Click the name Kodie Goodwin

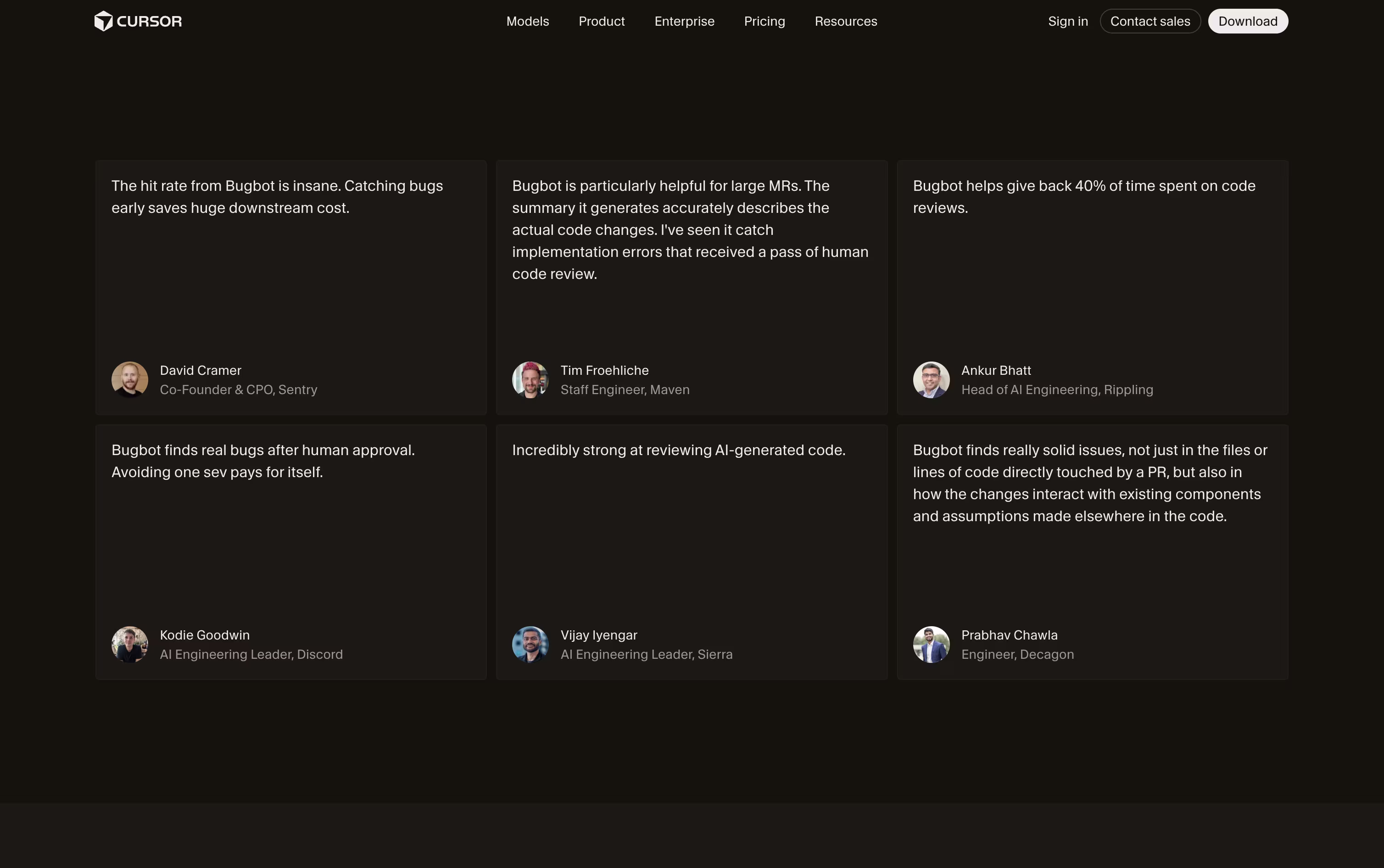204,635
